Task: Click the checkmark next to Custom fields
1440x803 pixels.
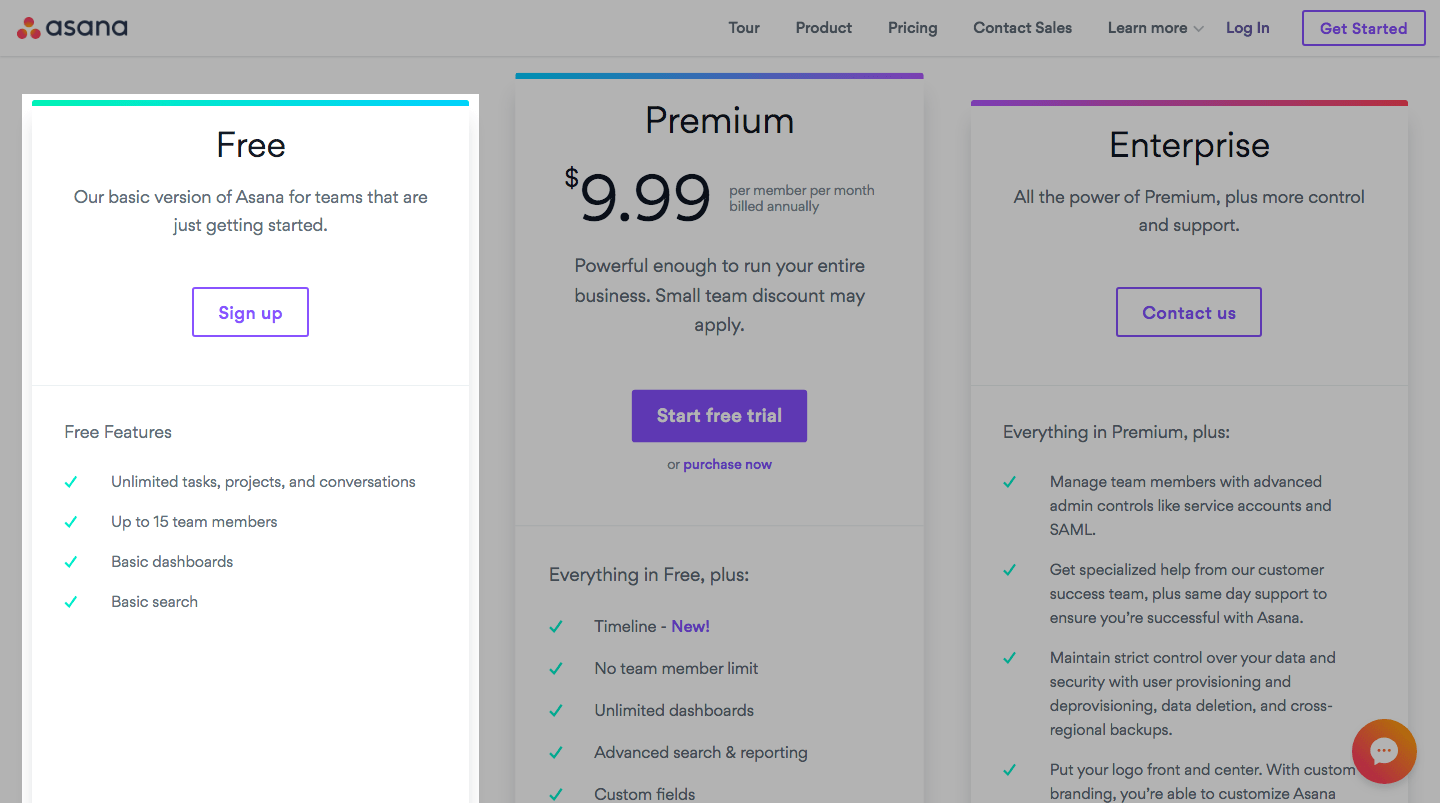Action: click(x=556, y=793)
